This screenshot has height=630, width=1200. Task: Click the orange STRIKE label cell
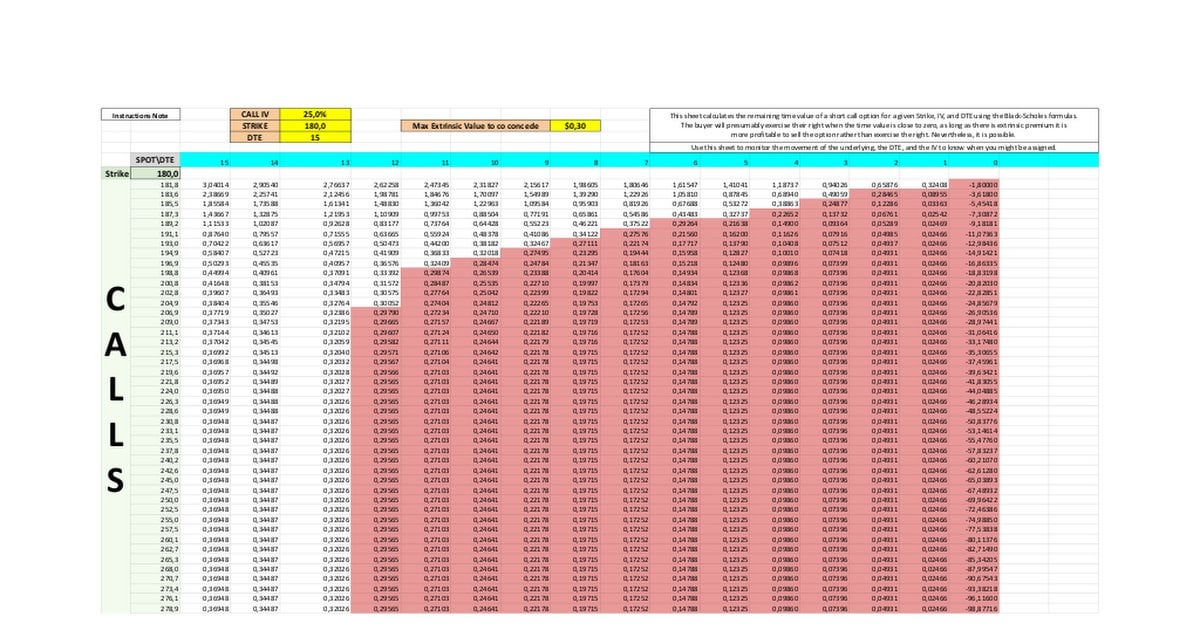[256, 126]
